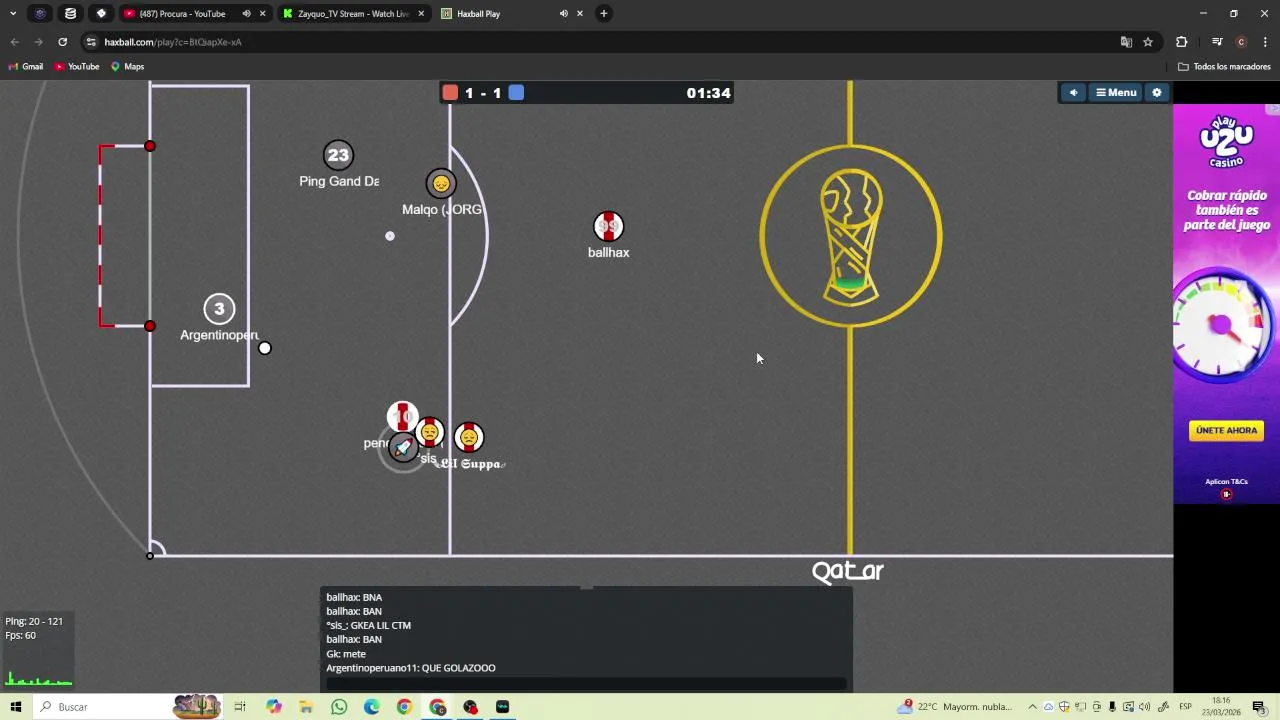Viewport: 1280px width, 720px height.
Task: Click the Lil Suppa player disc
Action: 468,438
